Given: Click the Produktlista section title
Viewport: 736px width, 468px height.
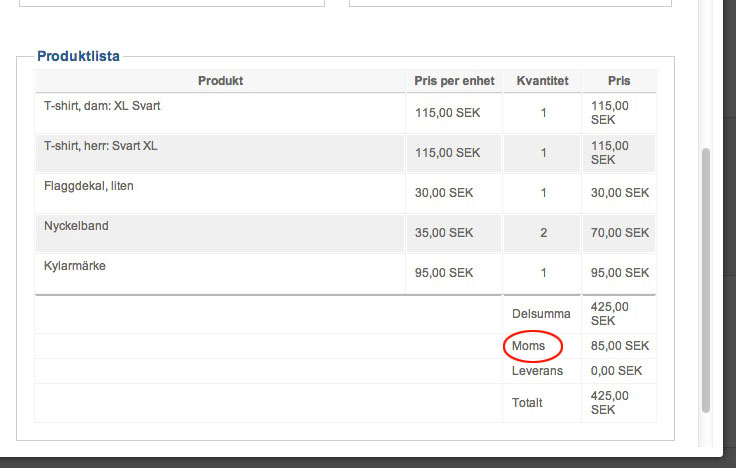Looking at the screenshot, I should pos(78,57).
